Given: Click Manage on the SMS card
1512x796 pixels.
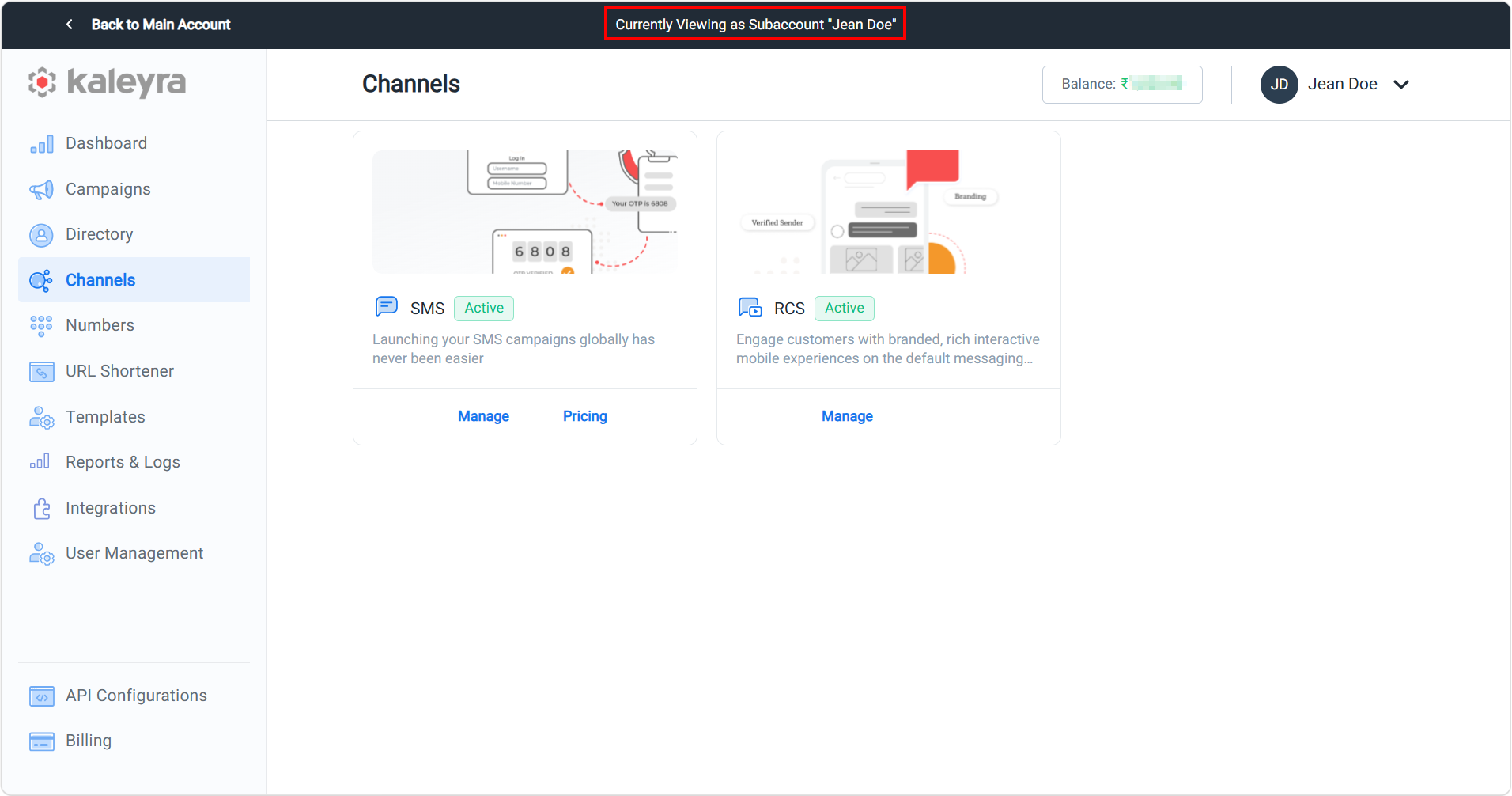Looking at the screenshot, I should (483, 416).
